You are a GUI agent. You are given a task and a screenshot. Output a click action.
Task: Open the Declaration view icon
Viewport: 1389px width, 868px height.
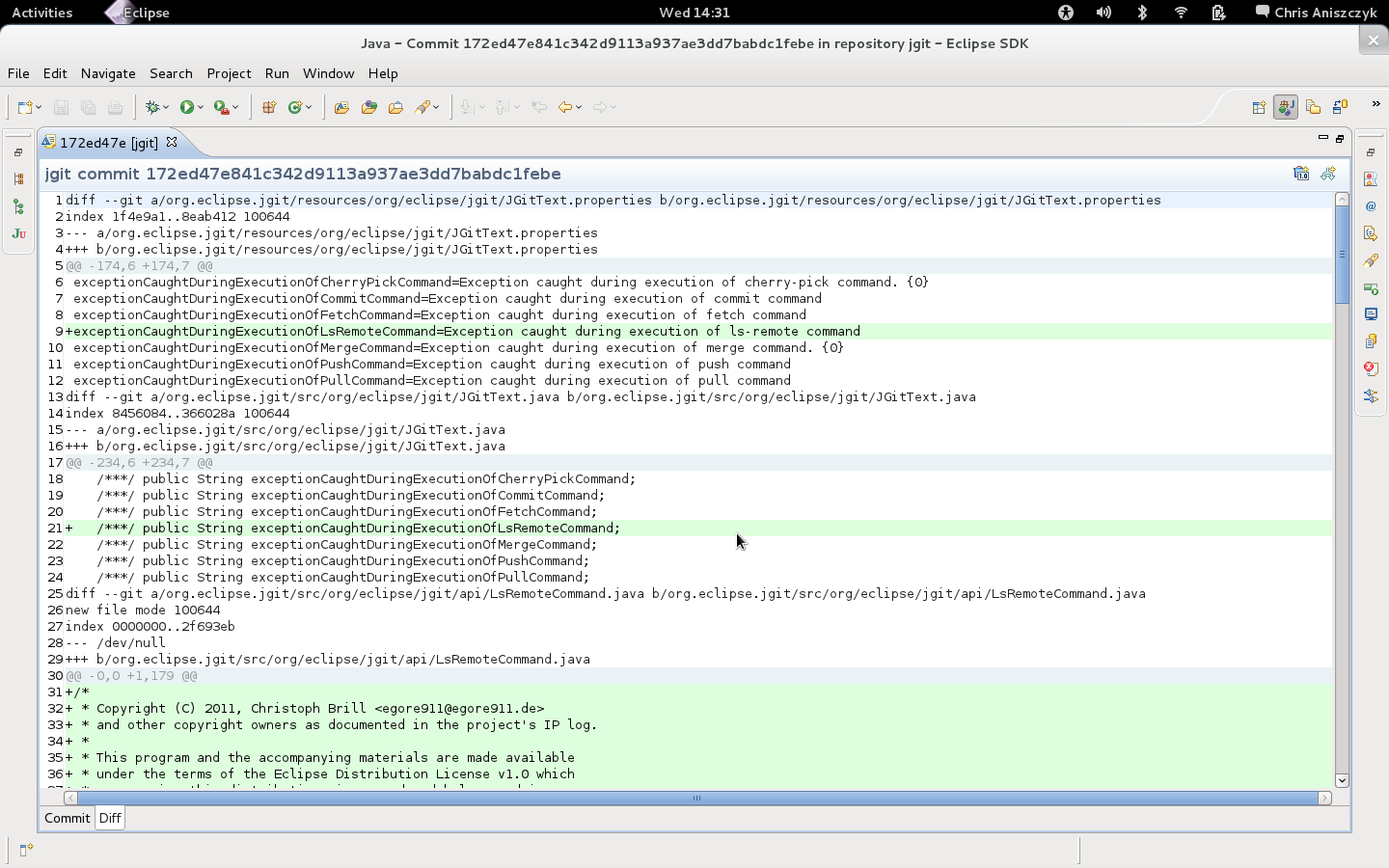click(x=1371, y=233)
